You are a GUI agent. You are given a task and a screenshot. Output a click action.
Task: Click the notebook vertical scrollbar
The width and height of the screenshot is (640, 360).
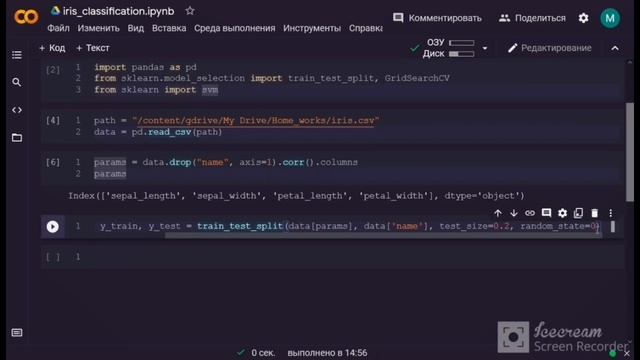click(x=630, y=151)
